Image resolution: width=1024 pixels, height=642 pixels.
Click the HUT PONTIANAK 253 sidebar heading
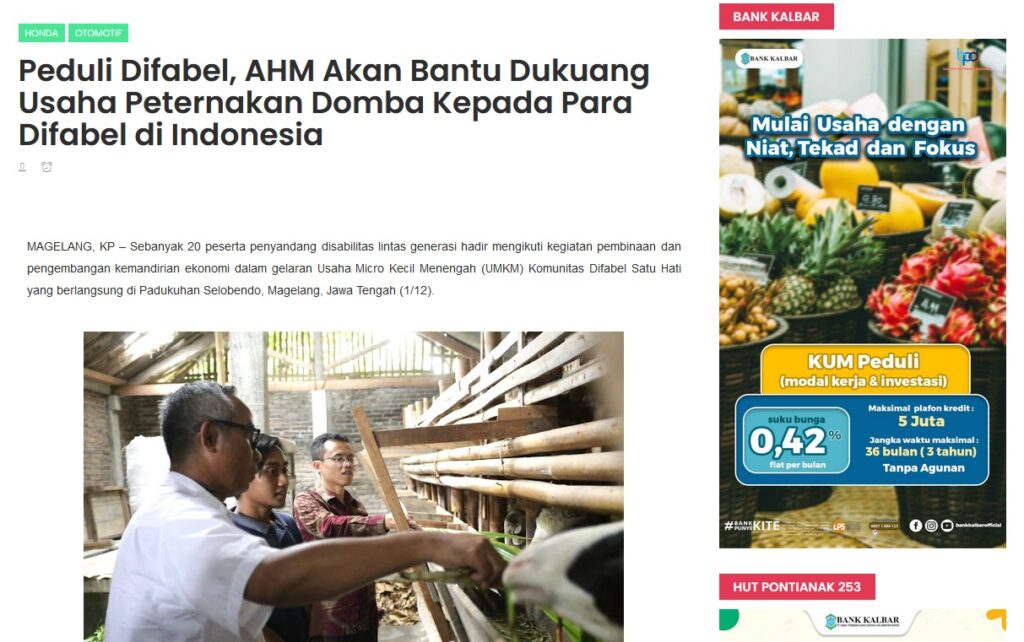click(797, 586)
